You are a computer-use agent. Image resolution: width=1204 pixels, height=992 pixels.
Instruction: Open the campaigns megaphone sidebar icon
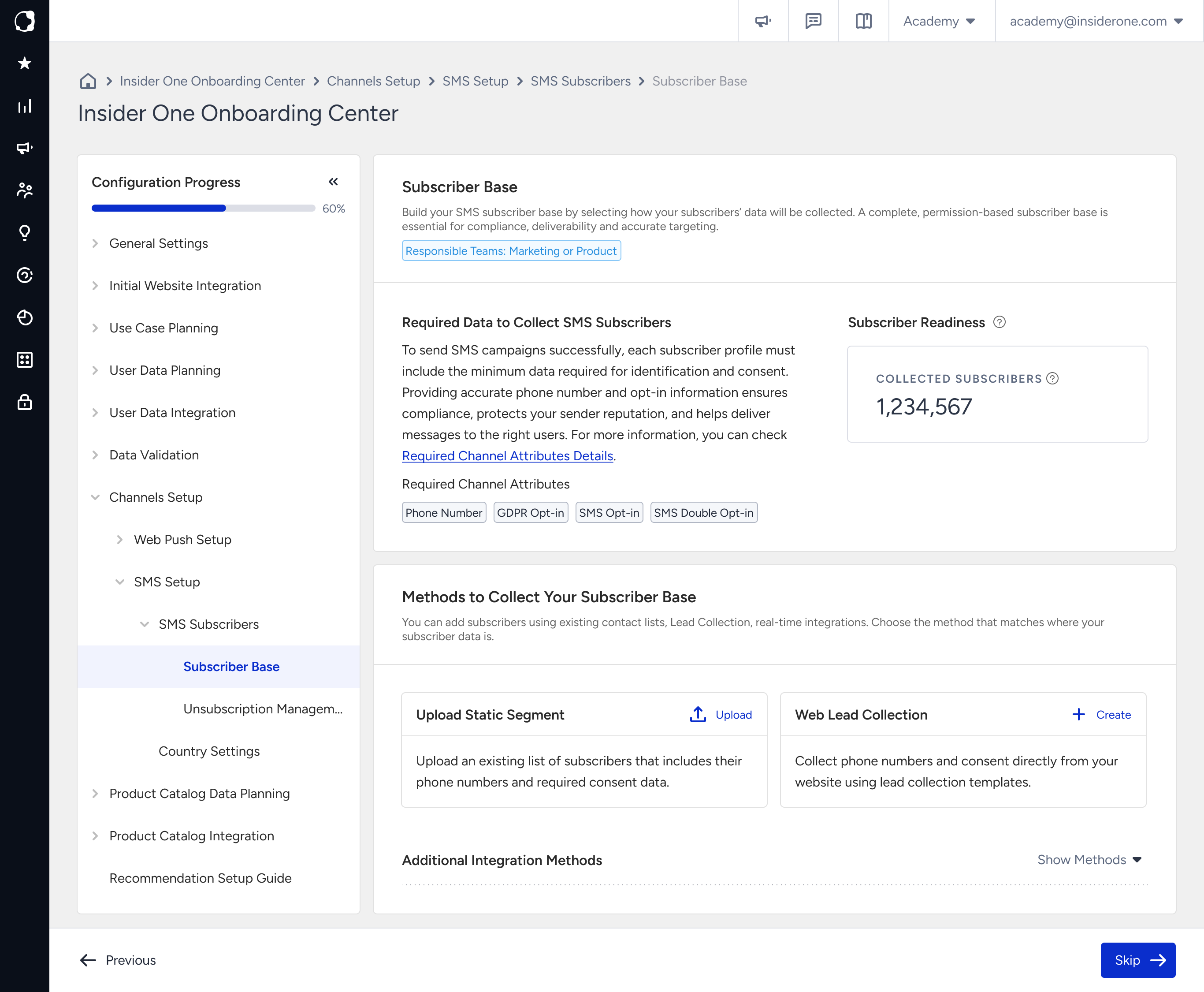coord(25,148)
